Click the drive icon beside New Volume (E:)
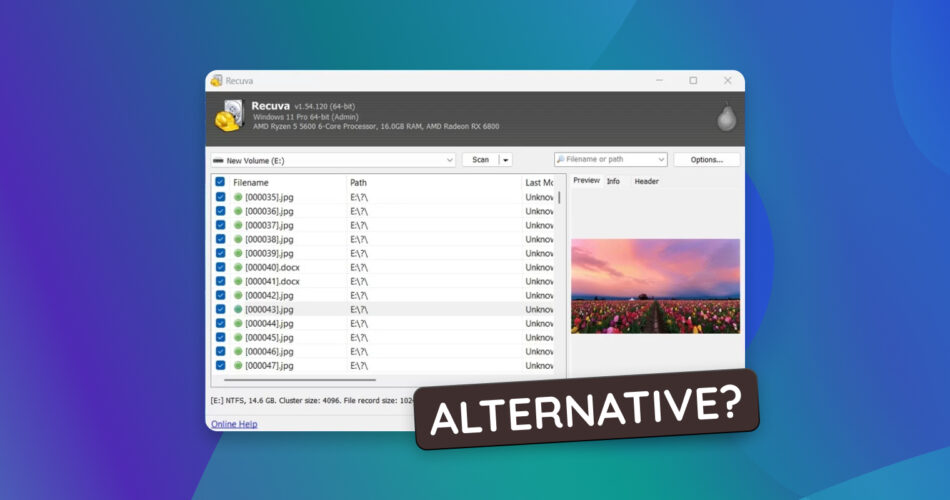 tap(218, 161)
